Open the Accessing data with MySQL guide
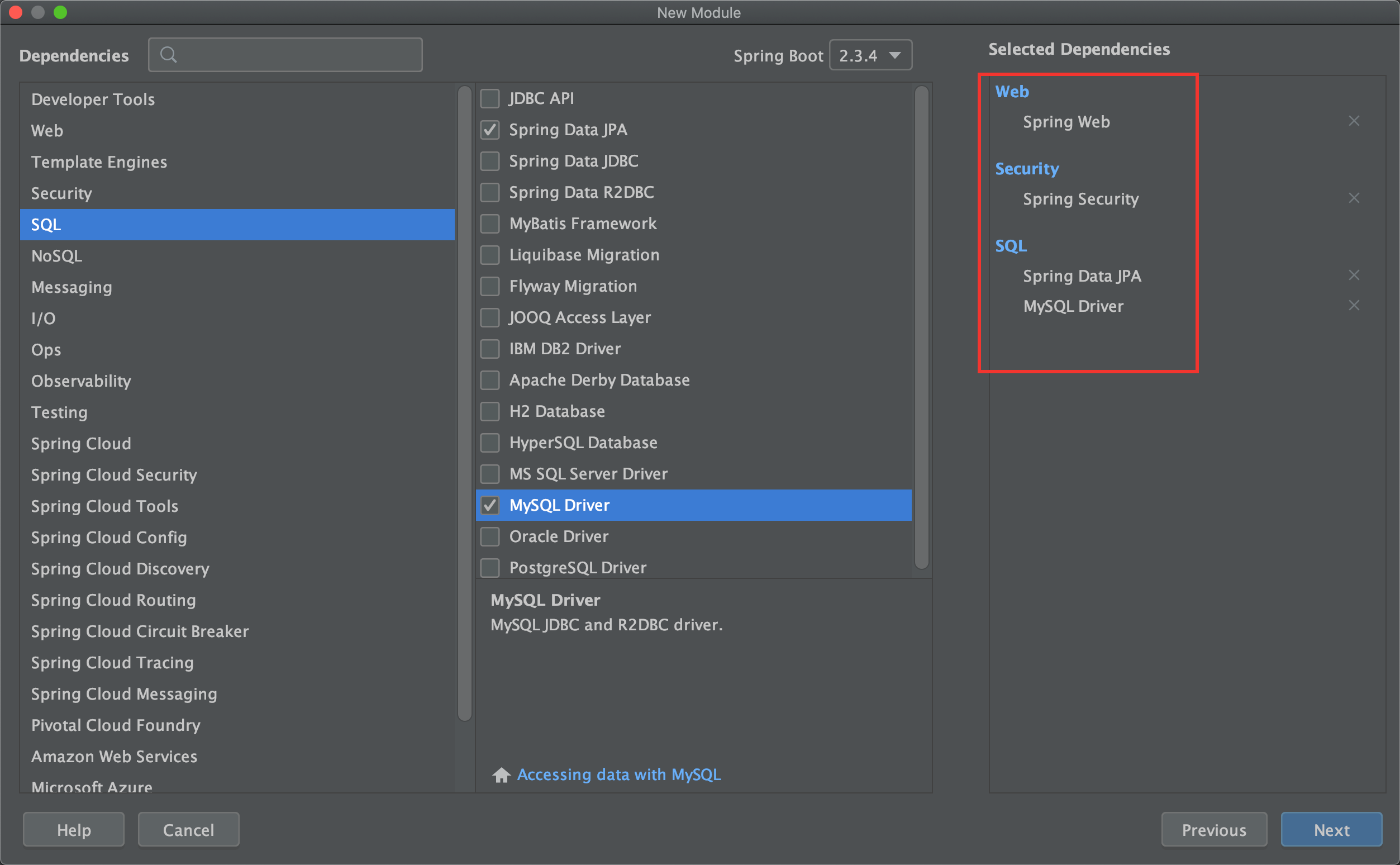This screenshot has height=865, width=1400. [x=619, y=774]
